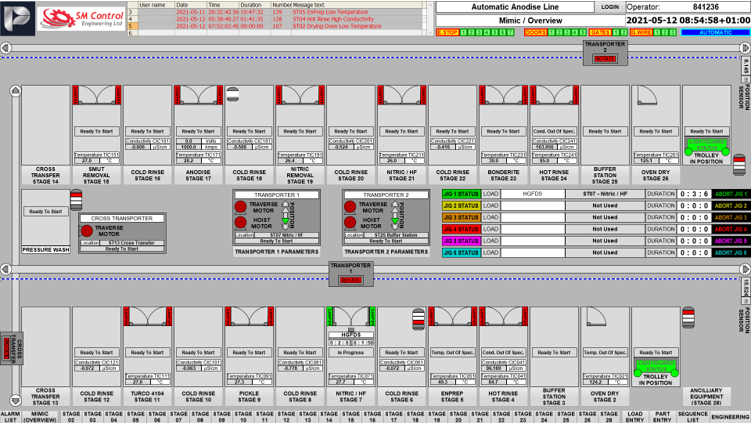The width and height of the screenshot is (752, 423).
Task: Click the up arrow atop the cross transfer rail
Action: (x=15, y=91)
